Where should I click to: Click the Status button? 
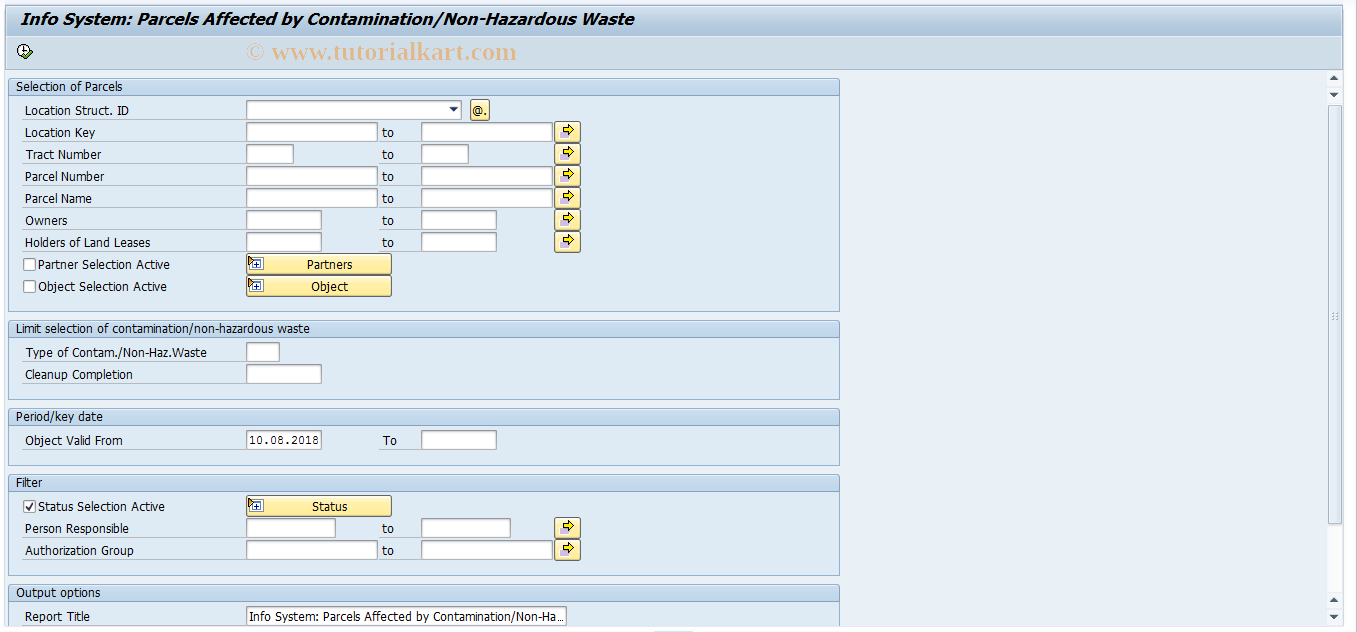point(319,506)
